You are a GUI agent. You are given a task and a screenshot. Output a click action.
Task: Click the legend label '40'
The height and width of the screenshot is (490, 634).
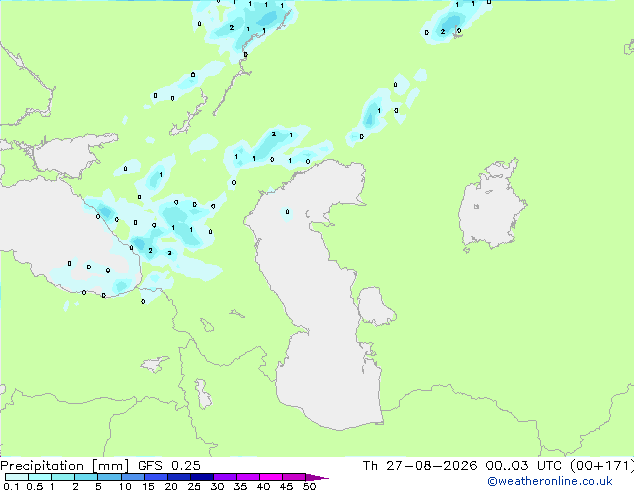coord(263,486)
